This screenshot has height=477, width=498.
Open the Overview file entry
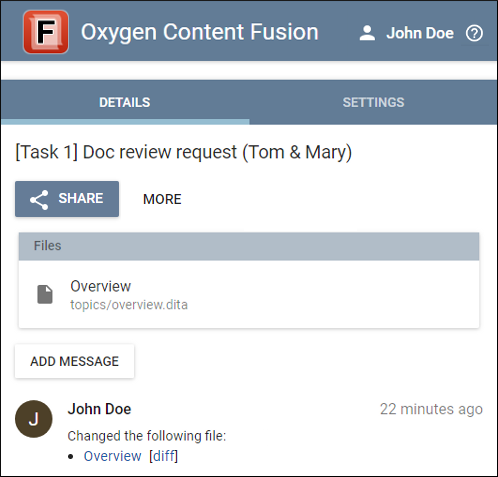(x=249, y=294)
